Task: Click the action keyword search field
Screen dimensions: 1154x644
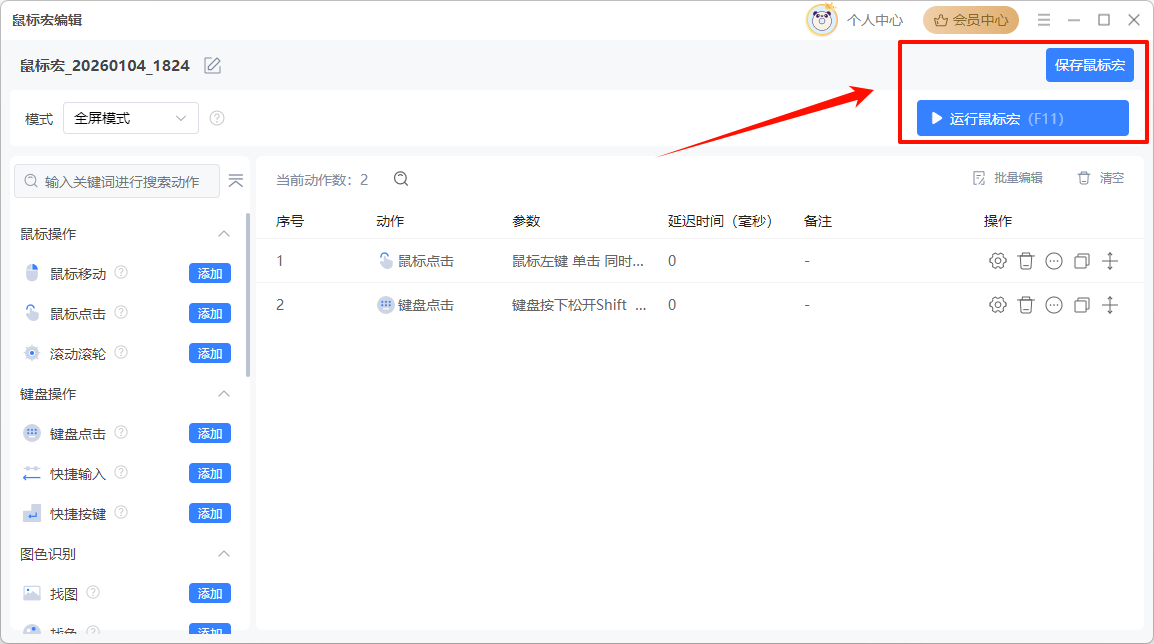Action: tap(120, 181)
